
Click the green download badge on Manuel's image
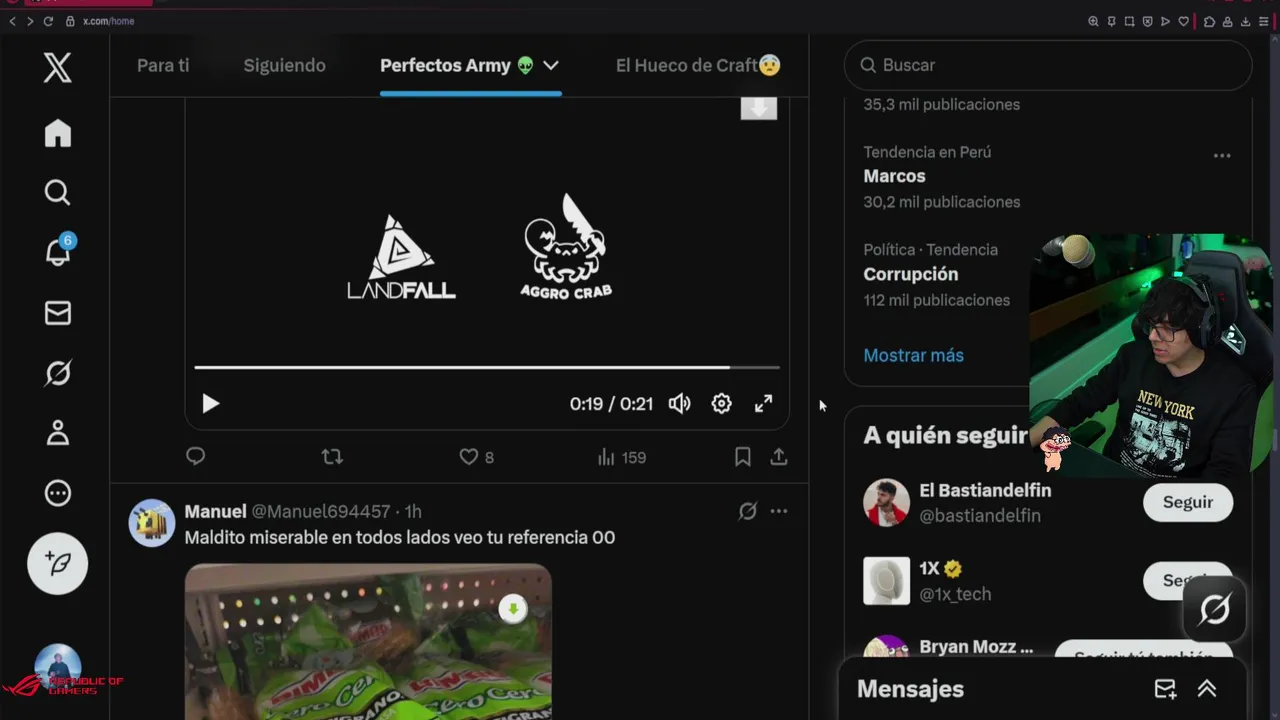[513, 608]
